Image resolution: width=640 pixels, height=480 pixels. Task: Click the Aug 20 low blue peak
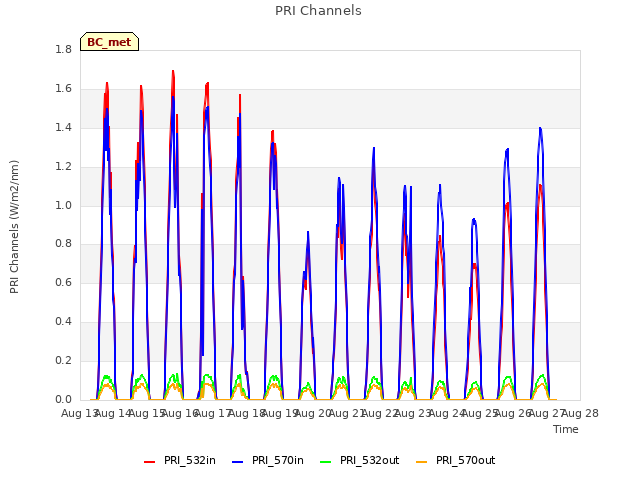tap(308, 232)
